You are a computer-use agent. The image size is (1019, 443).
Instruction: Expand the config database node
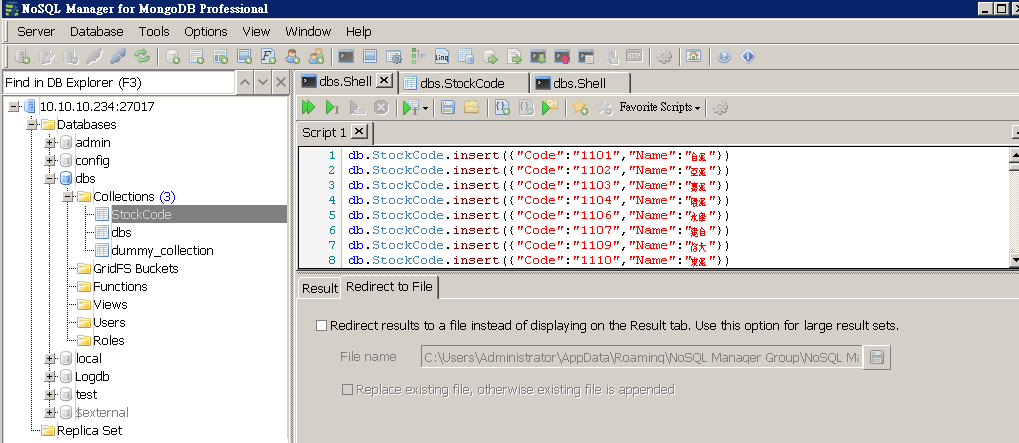49,160
